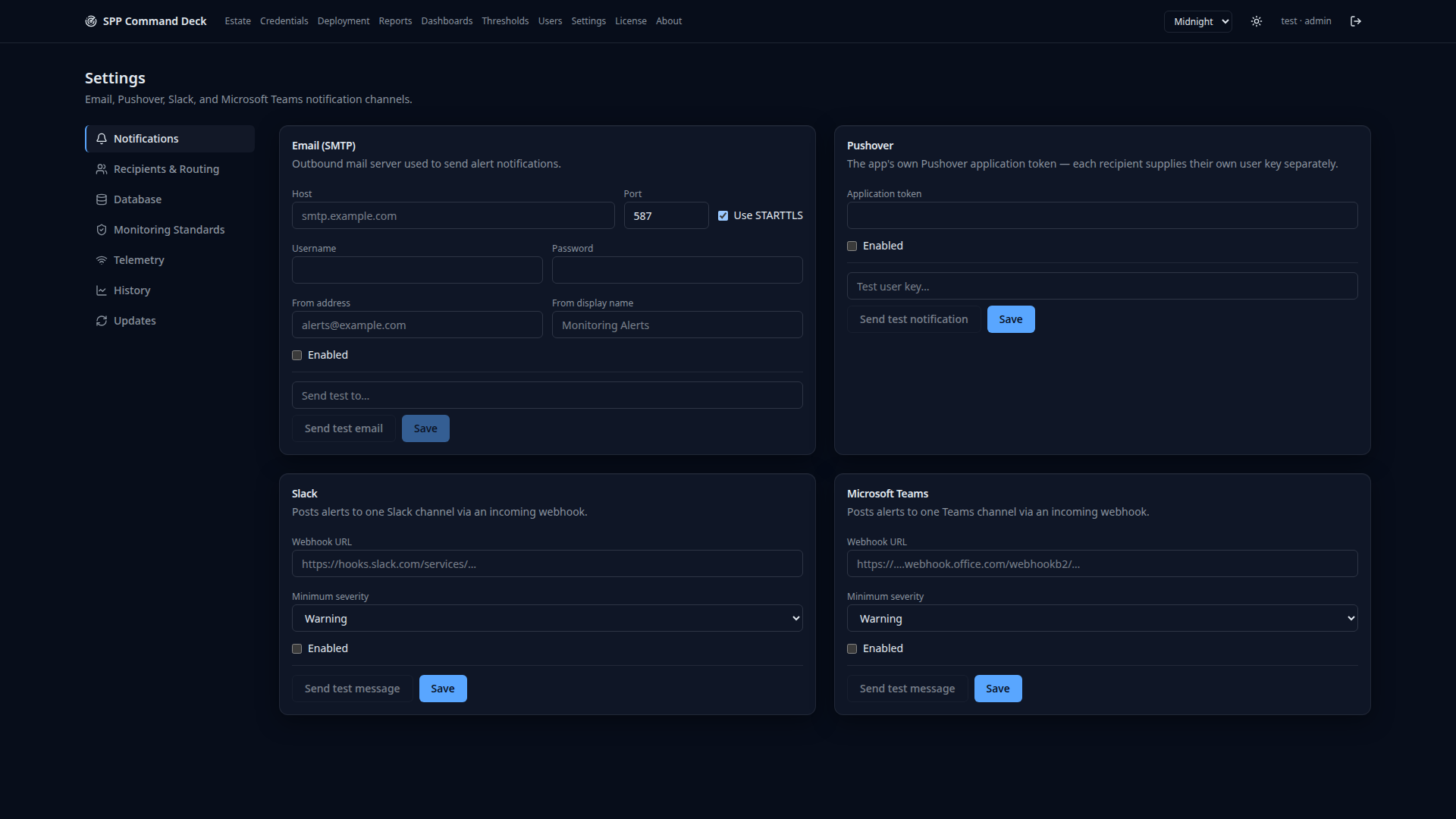
Task: Open the Reports page
Action: [395, 21]
